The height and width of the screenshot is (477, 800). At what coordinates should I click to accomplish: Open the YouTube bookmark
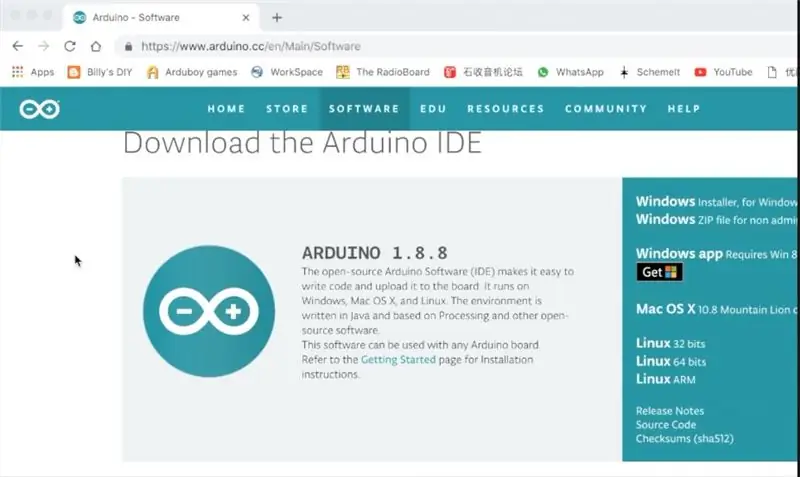coord(723,72)
